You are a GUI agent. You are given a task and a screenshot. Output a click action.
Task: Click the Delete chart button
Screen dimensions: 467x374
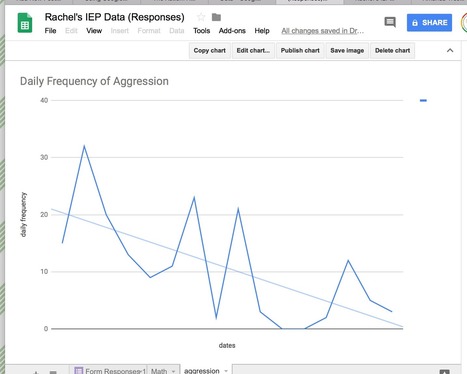(x=392, y=50)
